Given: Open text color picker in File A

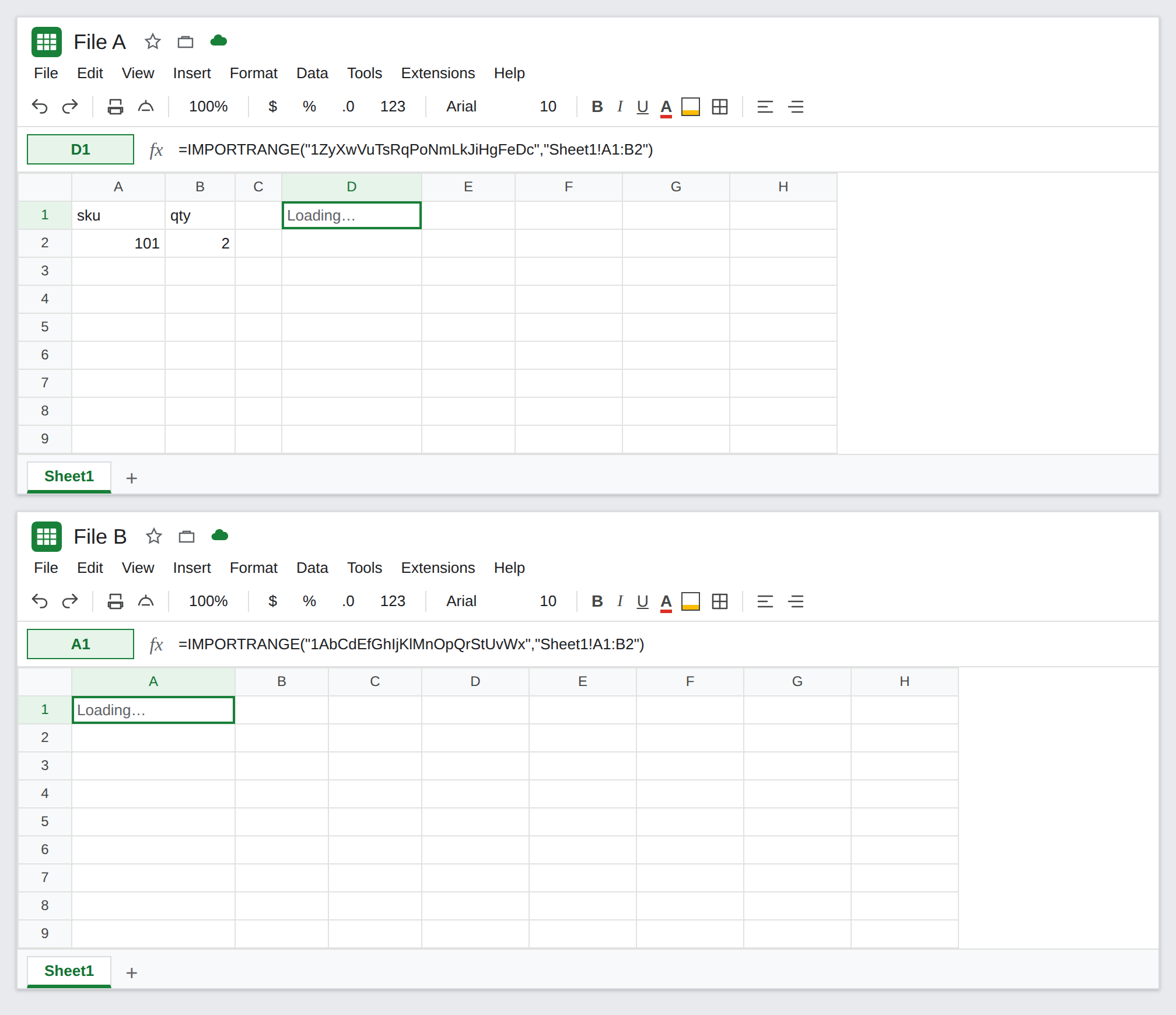Looking at the screenshot, I should [666, 107].
